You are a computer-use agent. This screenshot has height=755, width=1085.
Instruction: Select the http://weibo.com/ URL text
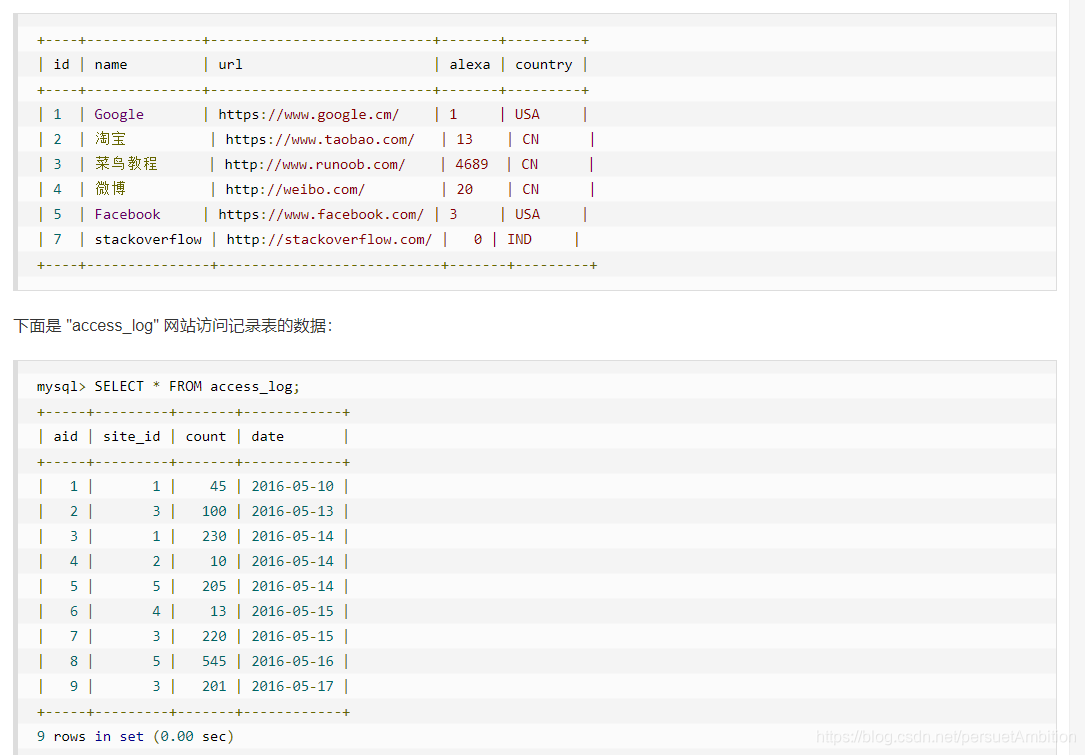pyautogui.click(x=295, y=189)
